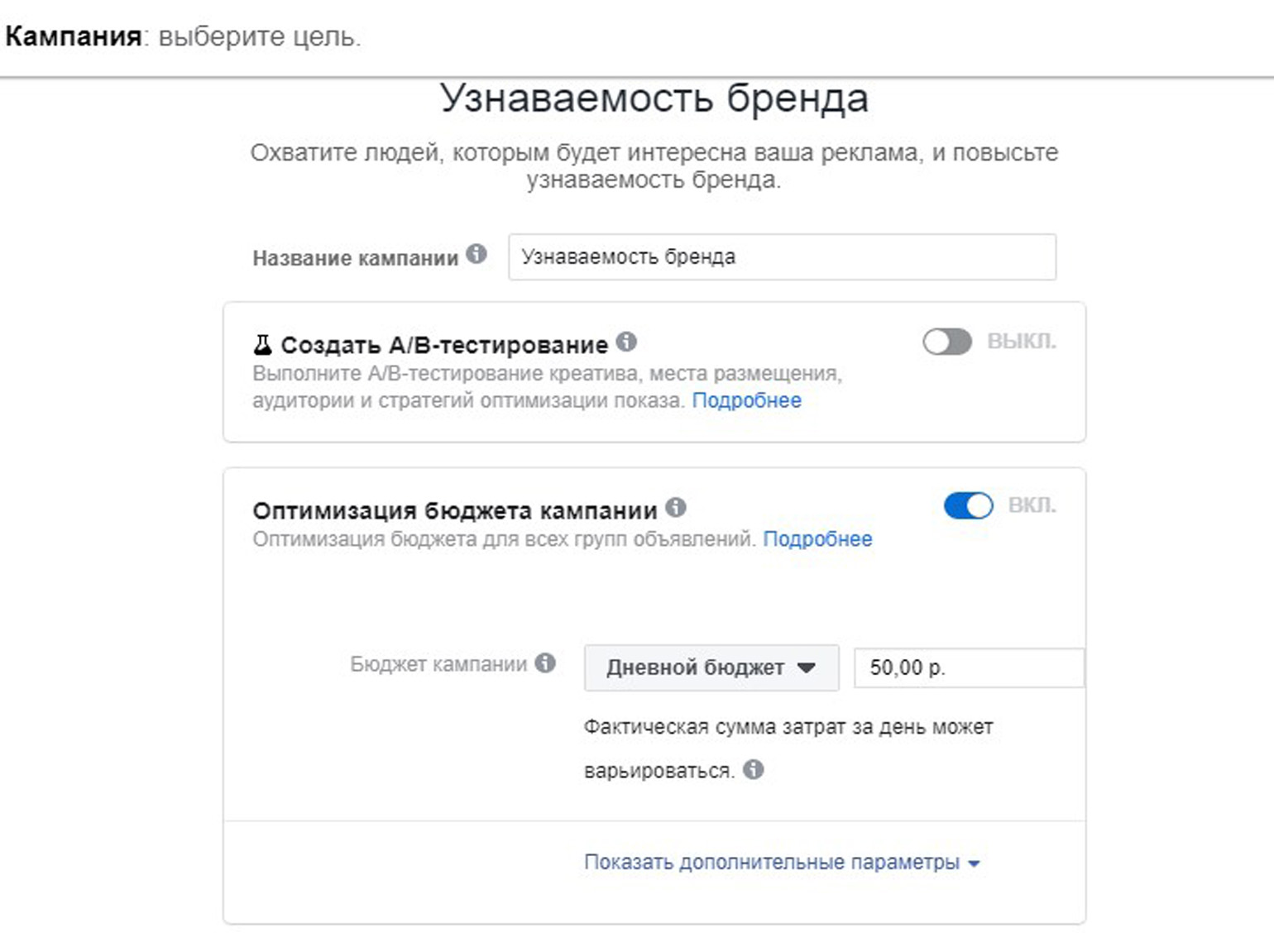This screenshot has width=1274, height=952.
Task: Click the arrow beside дополнительные параметры
Action: click(x=974, y=863)
